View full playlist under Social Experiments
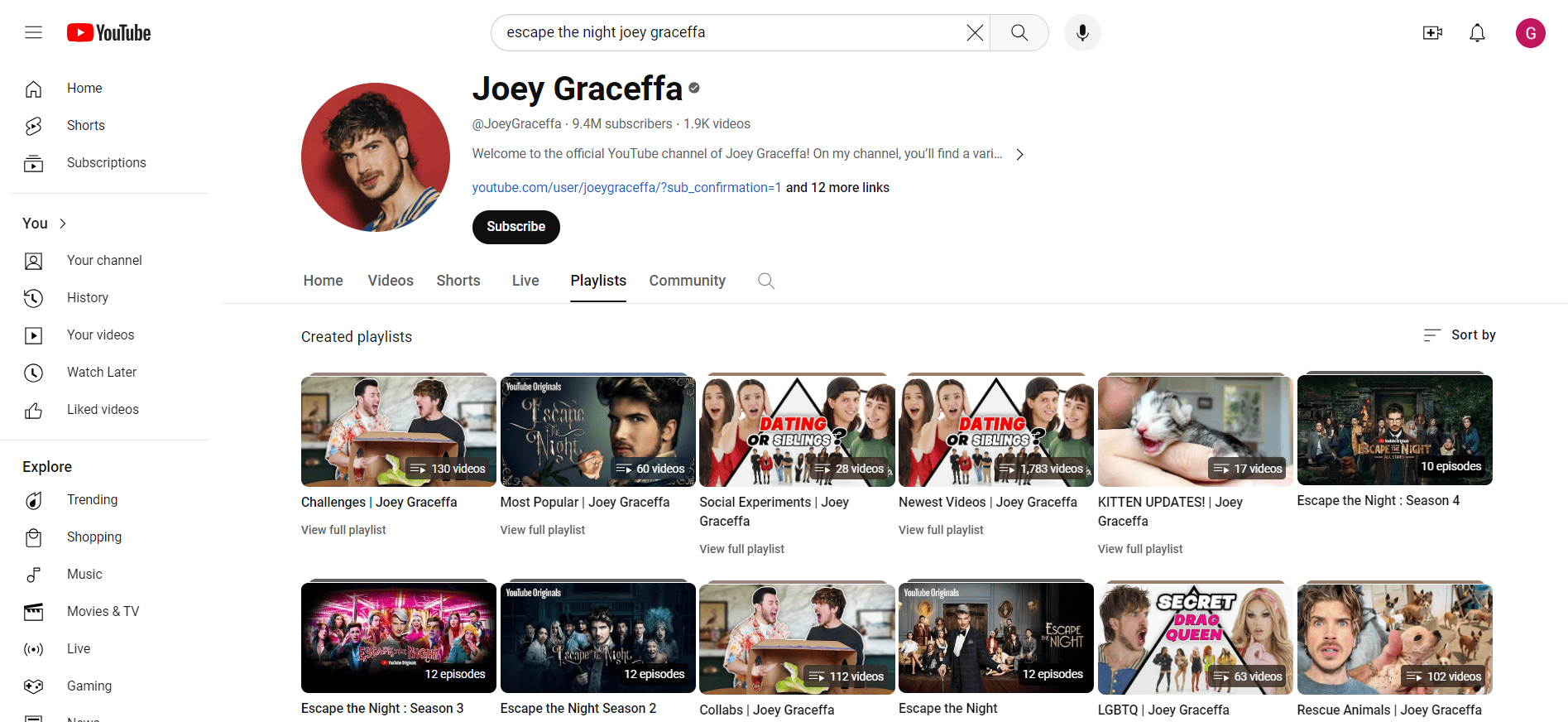Viewport: 1568px width, 722px height. tap(741, 549)
